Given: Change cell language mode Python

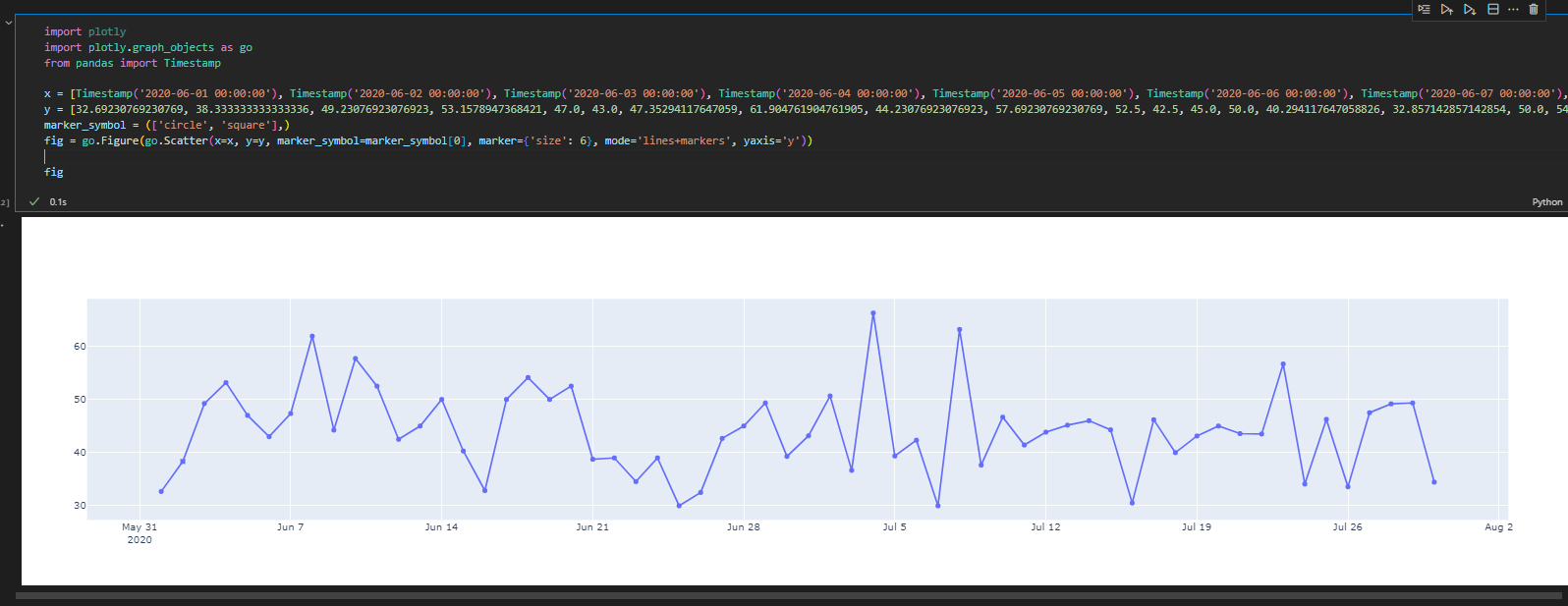Looking at the screenshot, I should coord(1546,202).
